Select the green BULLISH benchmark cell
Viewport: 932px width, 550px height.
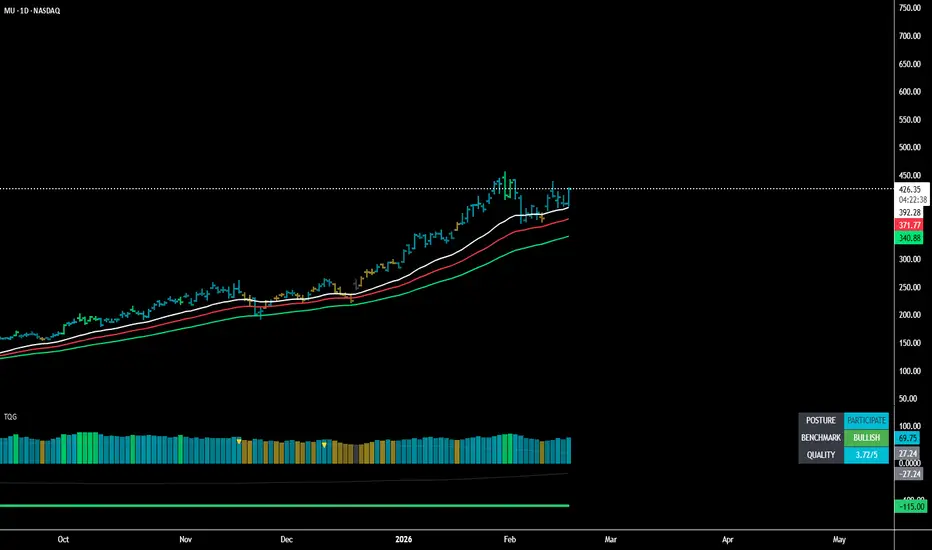[x=866, y=438]
